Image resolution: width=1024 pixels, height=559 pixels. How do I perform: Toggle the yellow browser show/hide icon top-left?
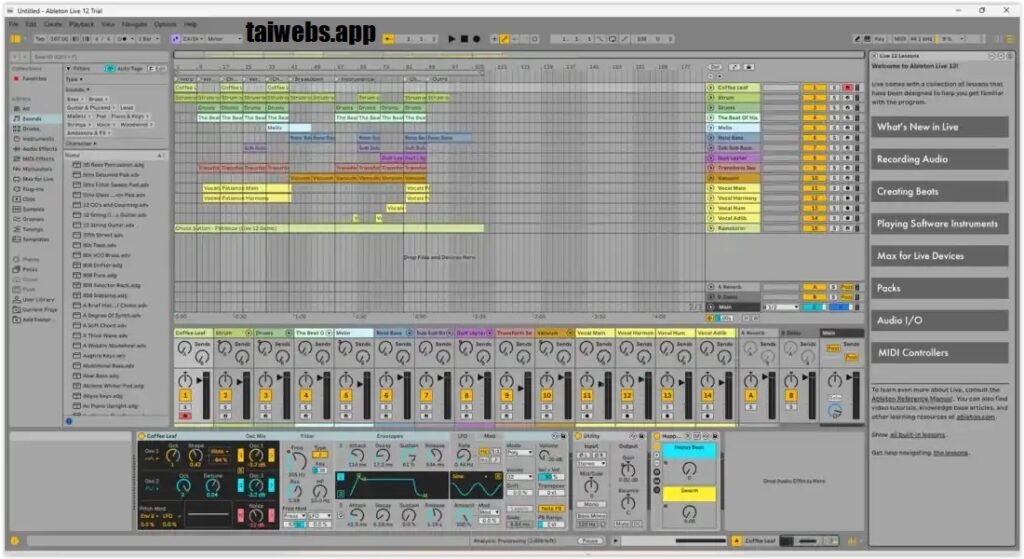click(15, 39)
